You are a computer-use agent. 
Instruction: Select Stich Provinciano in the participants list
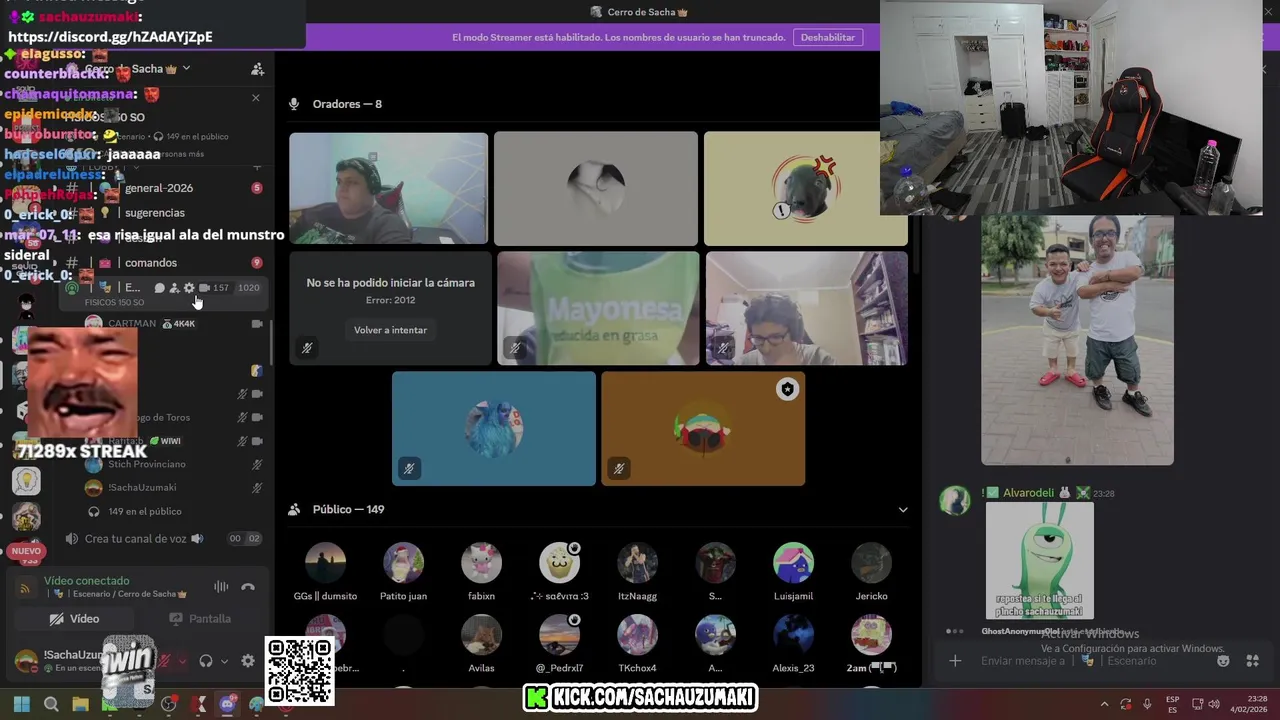(170, 465)
